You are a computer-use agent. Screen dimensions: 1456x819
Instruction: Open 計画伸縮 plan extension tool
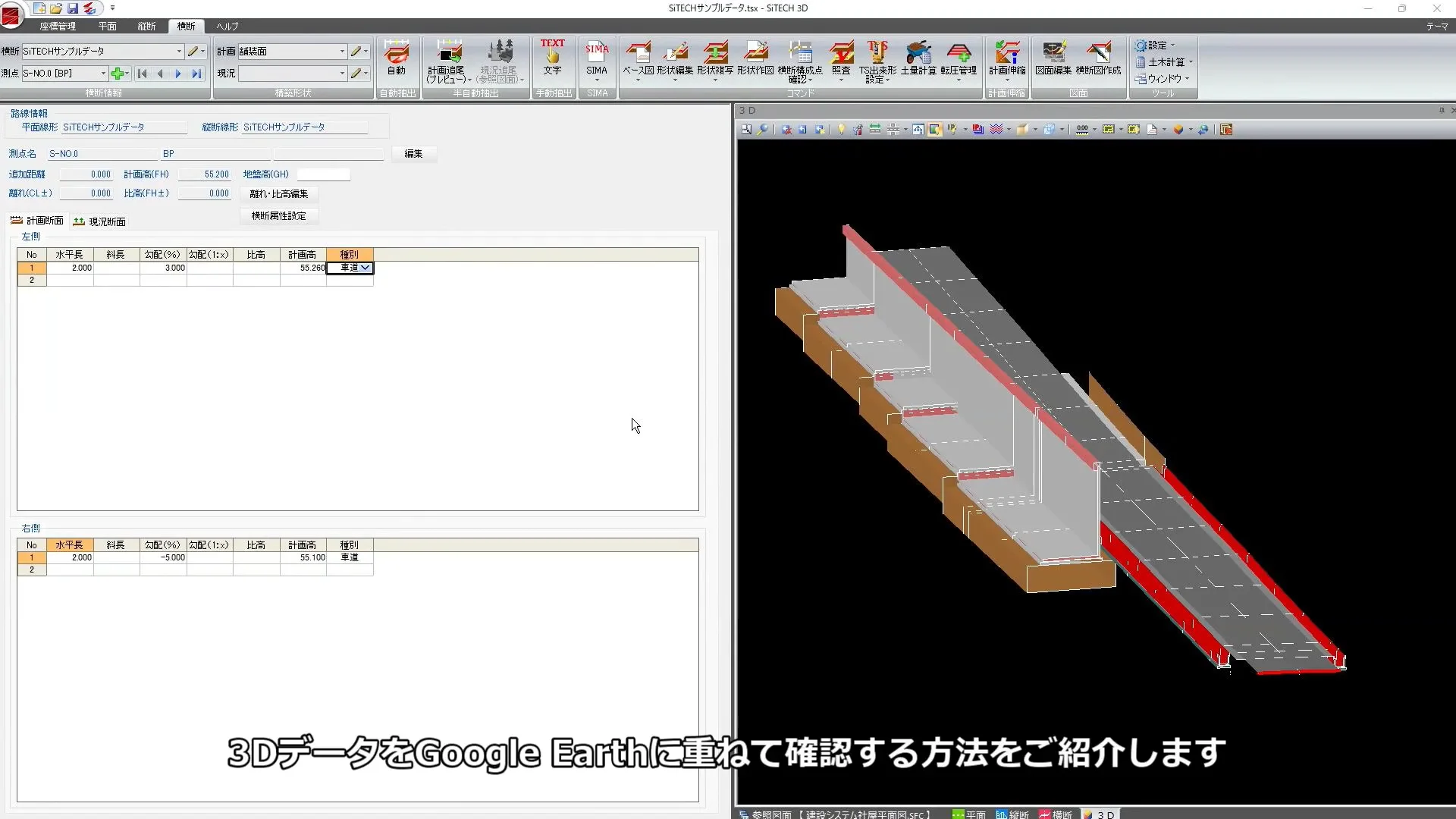click(x=1007, y=59)
